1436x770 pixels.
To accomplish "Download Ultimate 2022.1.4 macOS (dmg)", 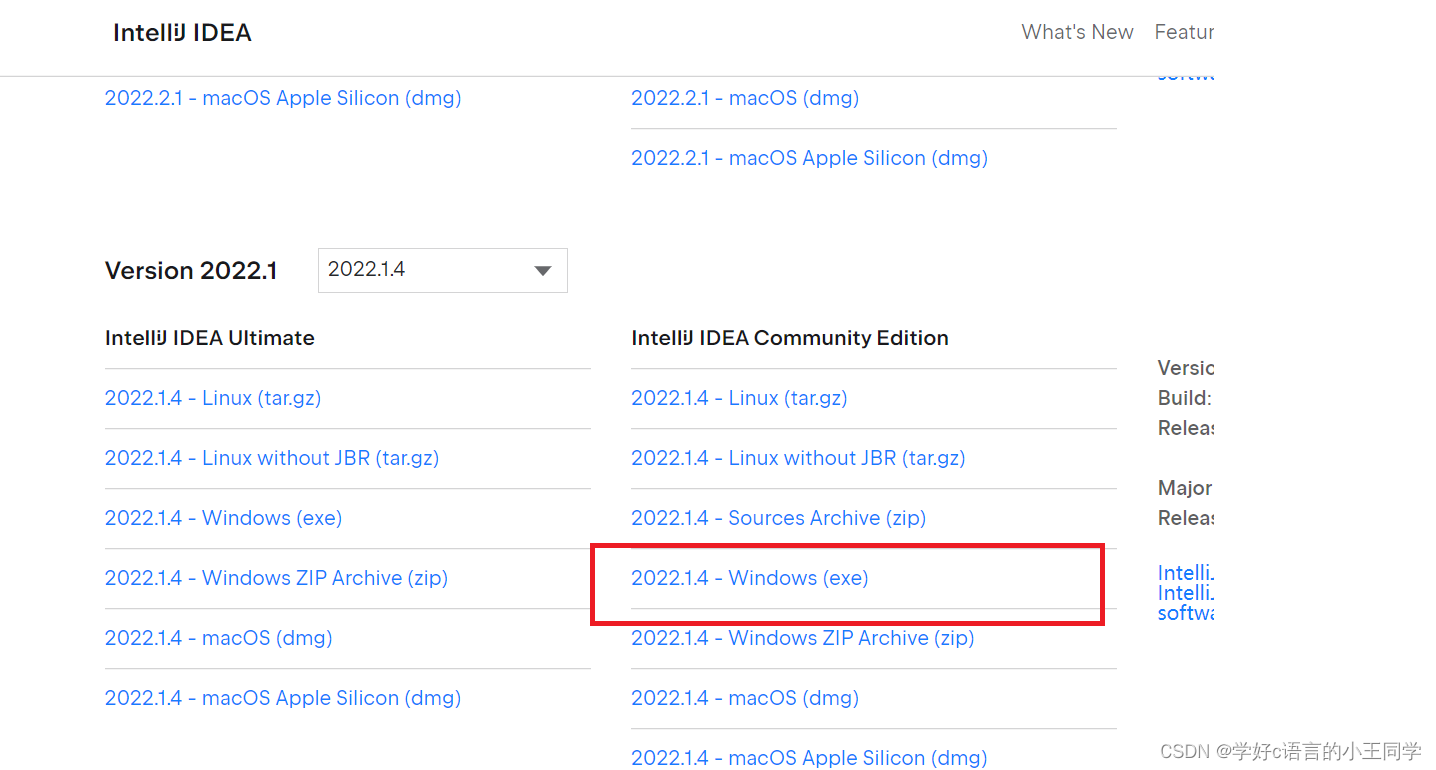I will pyautogui.click(x=219, y=638).
